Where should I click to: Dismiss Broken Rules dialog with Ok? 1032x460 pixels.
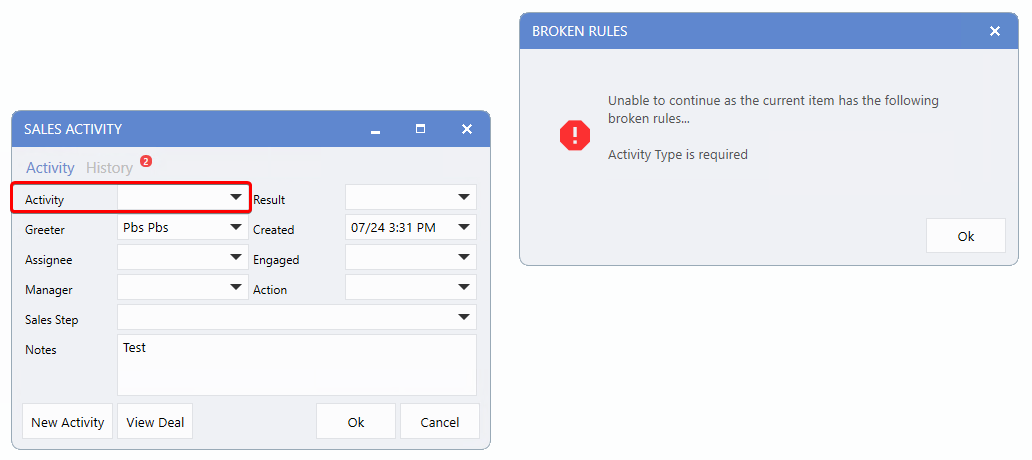point(965,236)
